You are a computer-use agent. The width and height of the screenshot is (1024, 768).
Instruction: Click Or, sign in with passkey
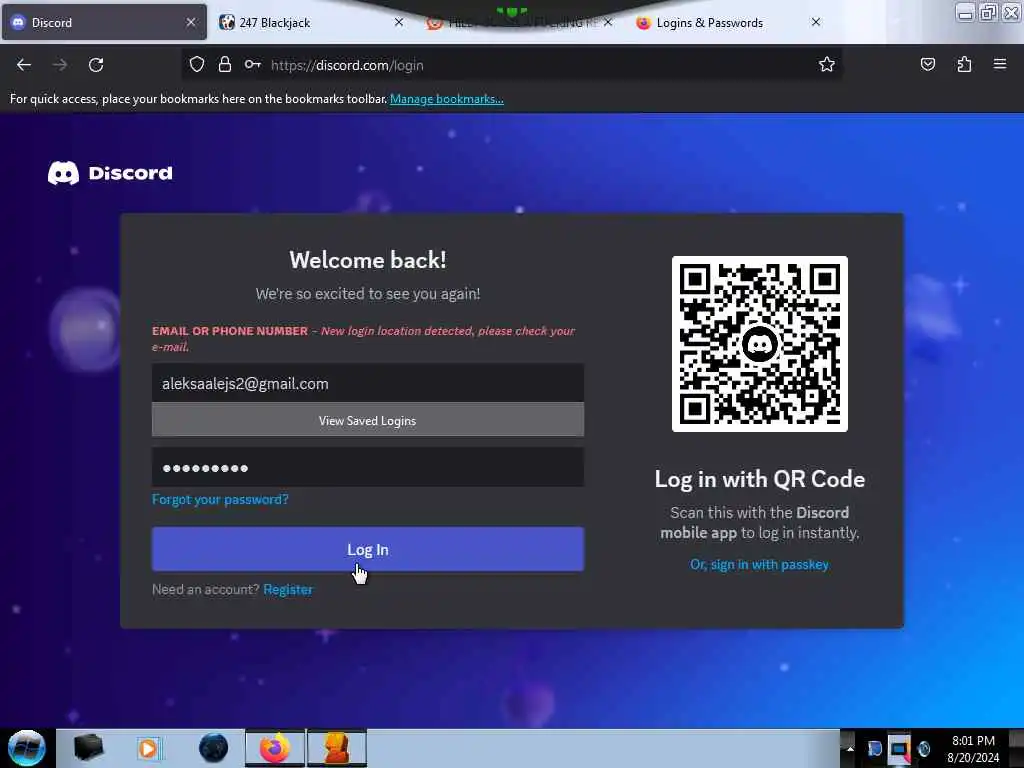click(x=760, y=564)
